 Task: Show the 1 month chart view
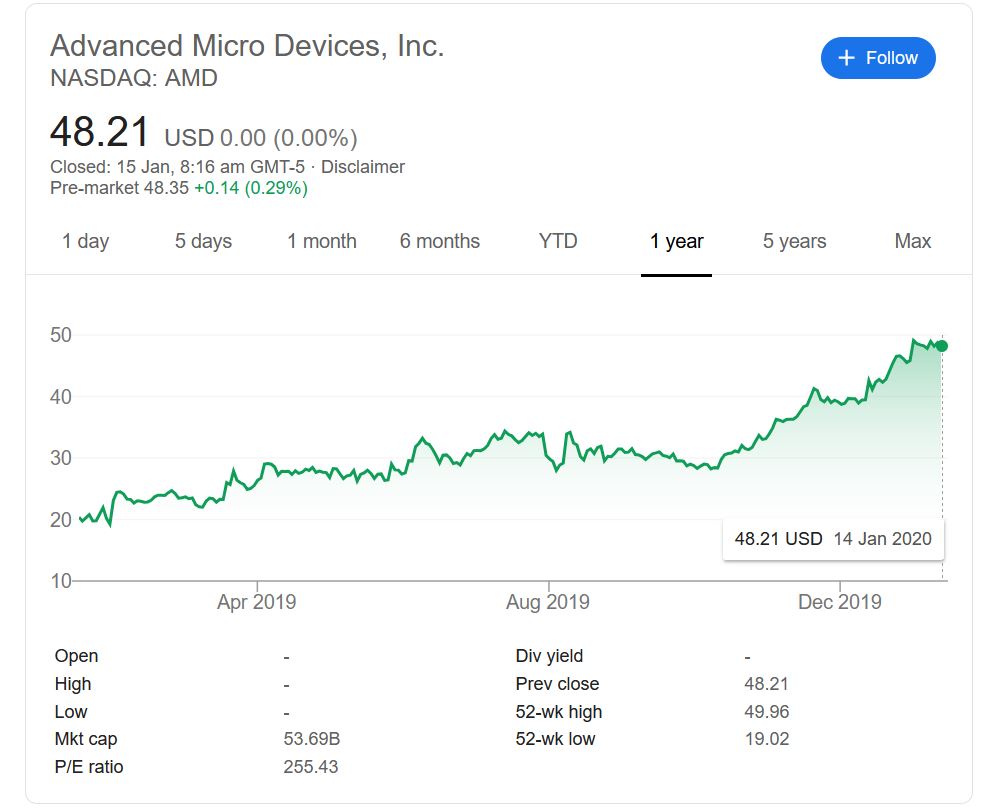click(321, 241)
